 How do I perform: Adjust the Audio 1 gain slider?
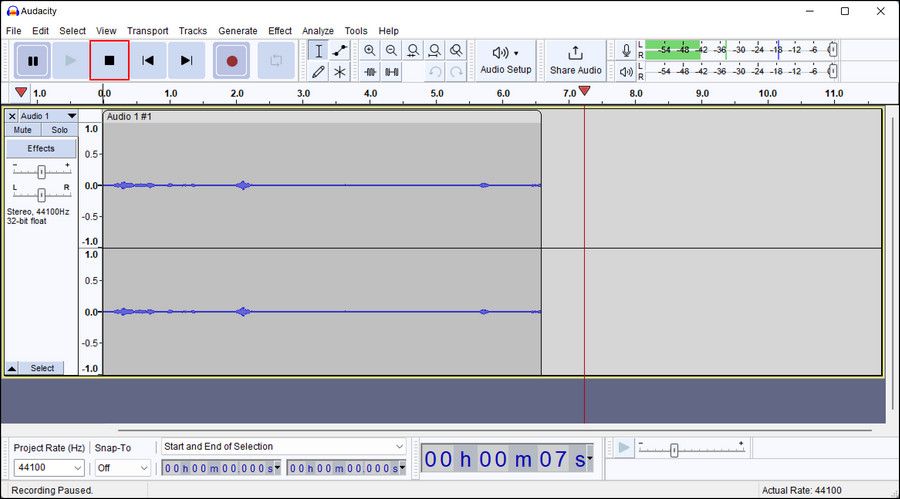point(41,172)
